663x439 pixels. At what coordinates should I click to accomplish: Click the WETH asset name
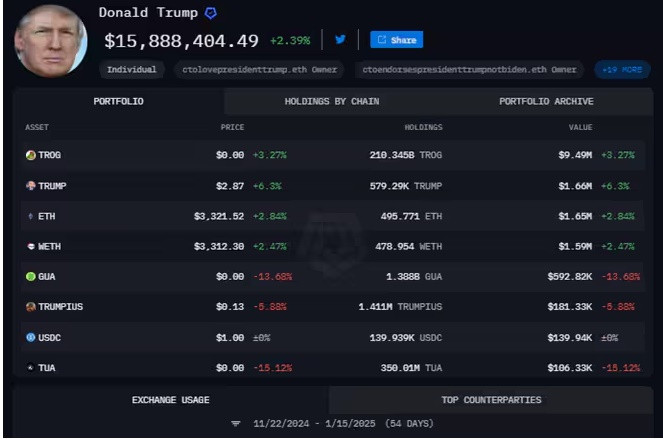[49, 246]
